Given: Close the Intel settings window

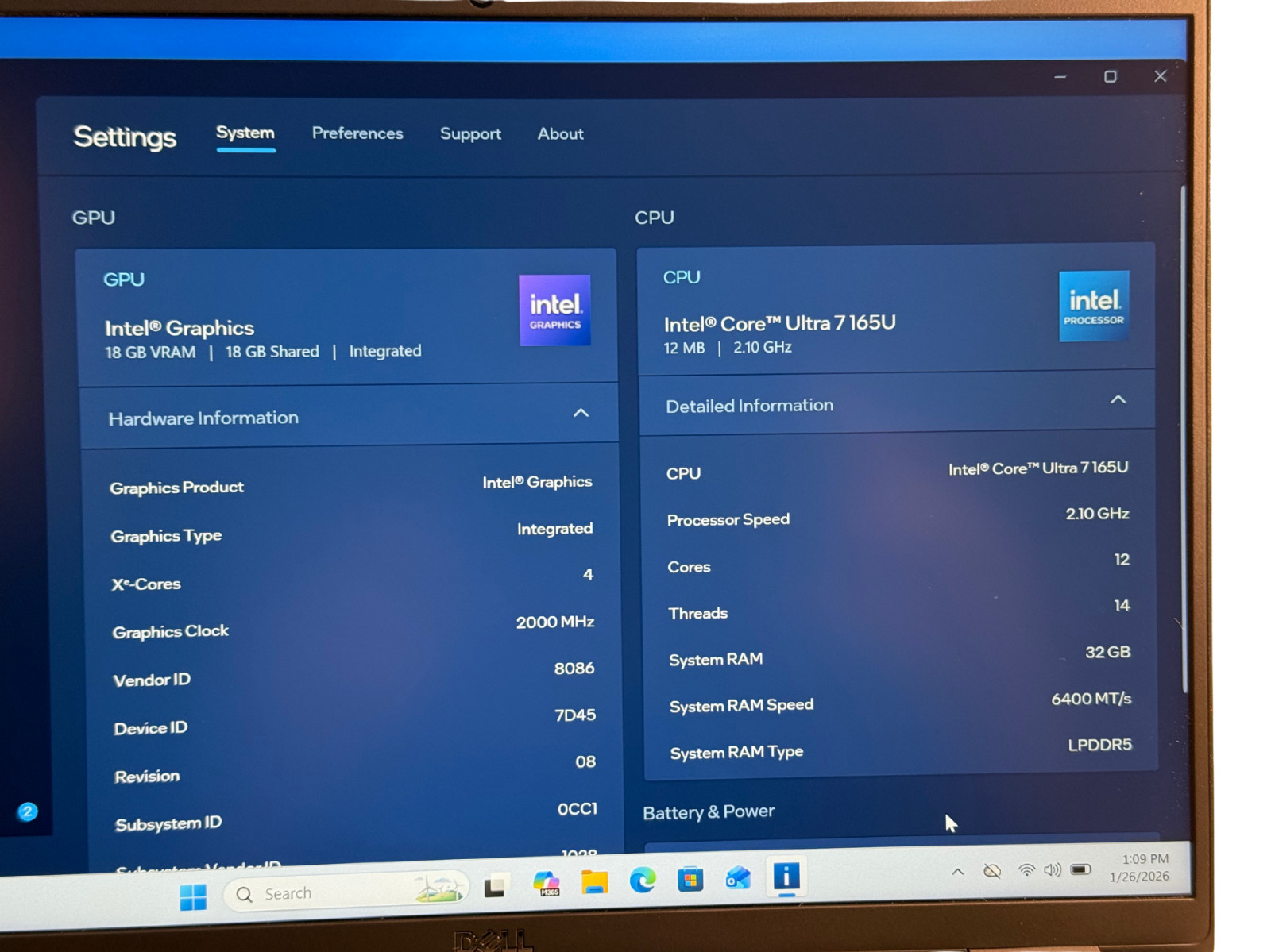Looking at the screenshot, I should (x=1161, y=76).
